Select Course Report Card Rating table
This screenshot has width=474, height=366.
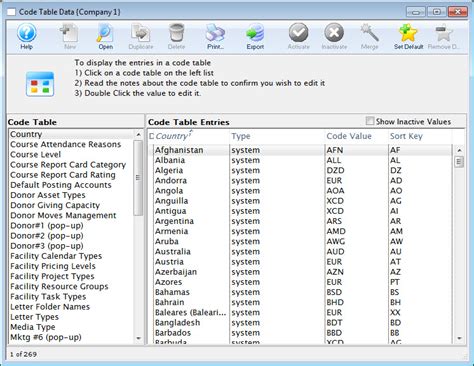coord(71,175)
